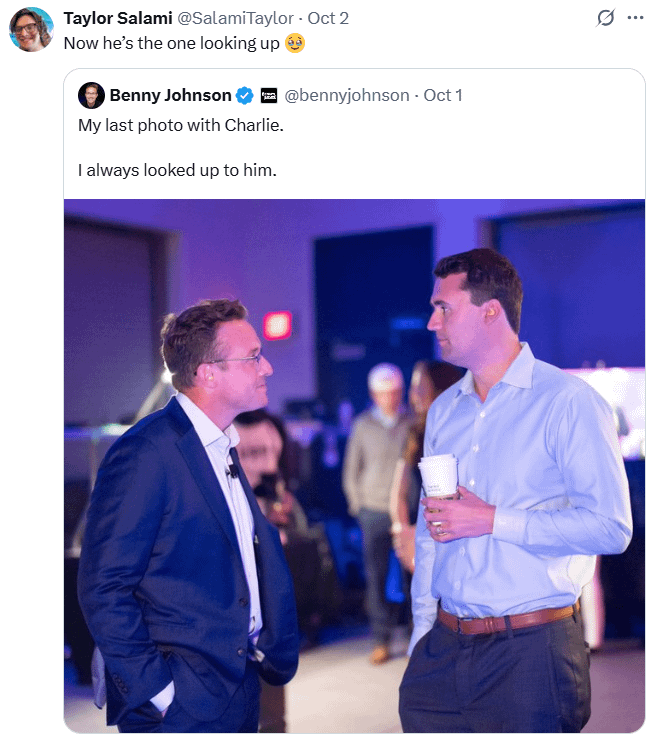Click the red exit sign in the photo
The height and width of the screenshot is (737, 657).
(x=277, y=325)
